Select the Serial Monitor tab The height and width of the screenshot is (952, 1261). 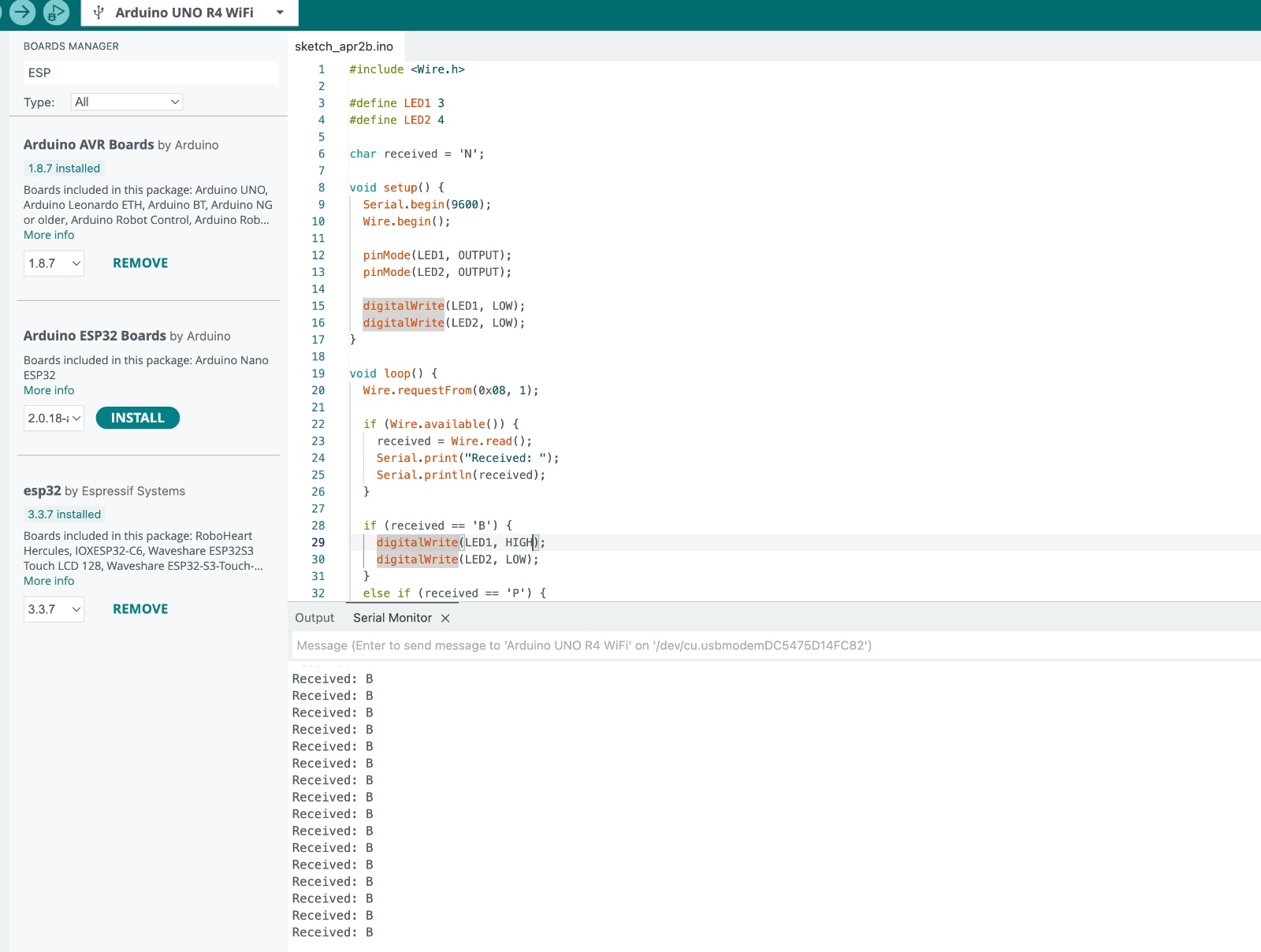[392, 618]
